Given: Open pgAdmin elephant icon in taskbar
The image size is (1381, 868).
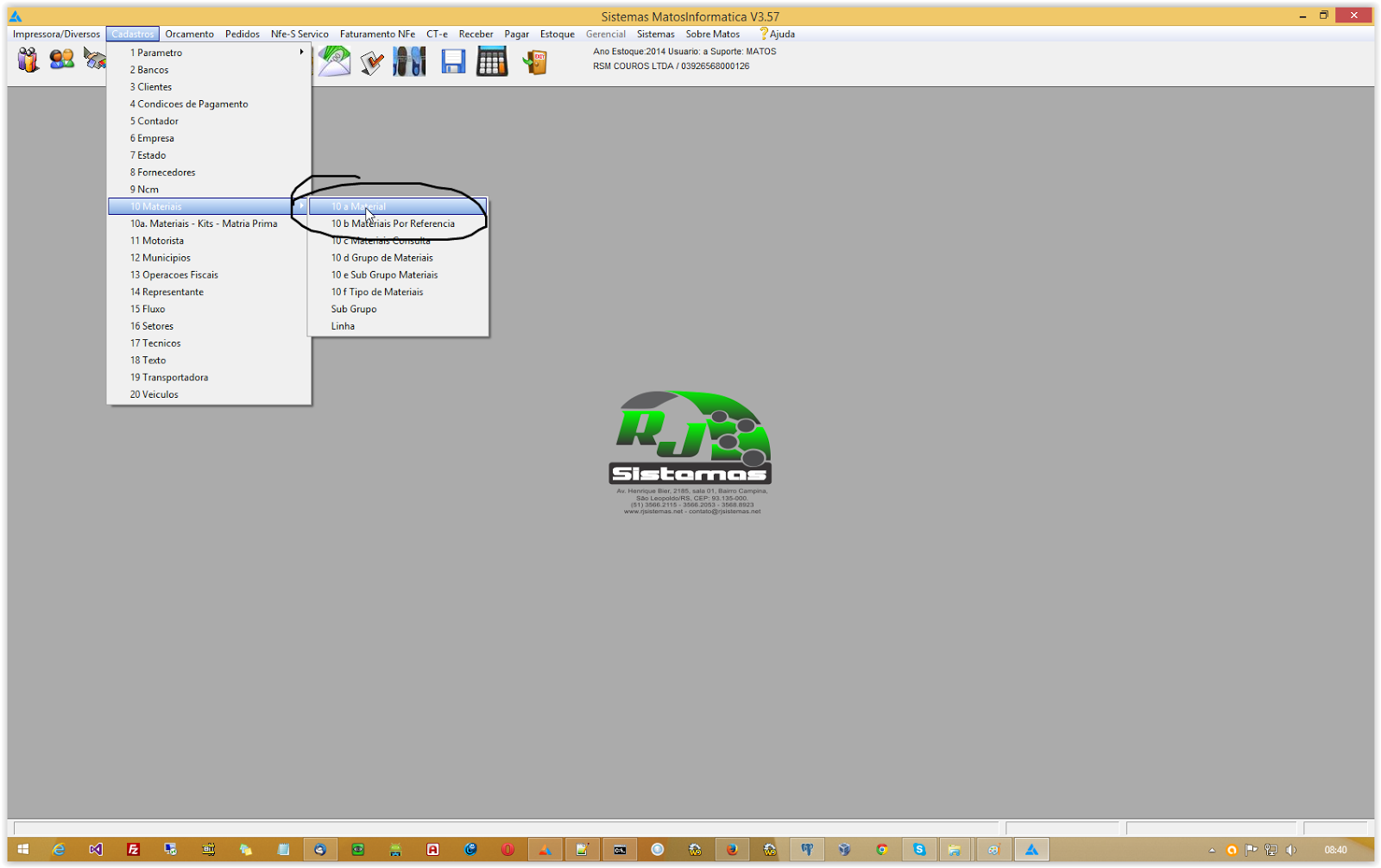Looking at the screenshot, I should click(807, 850).
